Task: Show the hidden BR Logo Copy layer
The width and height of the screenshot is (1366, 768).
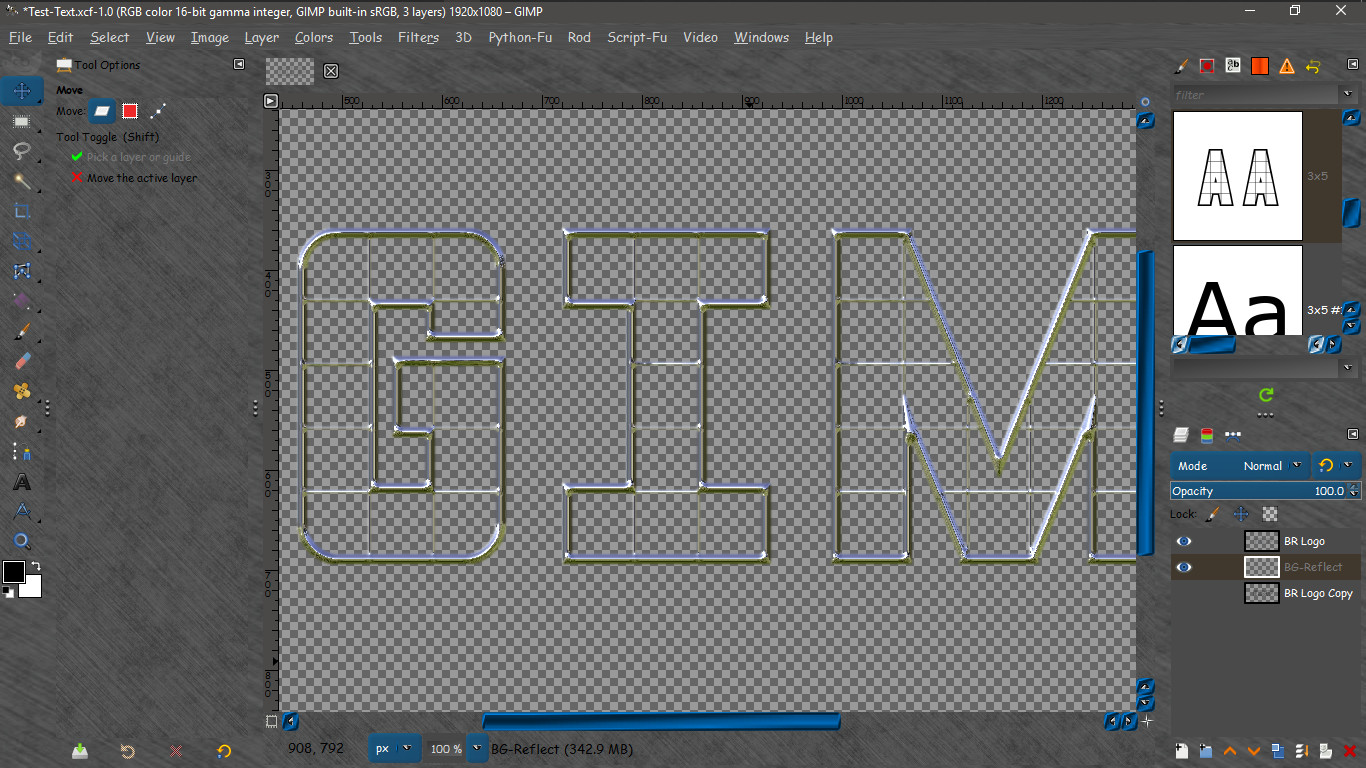Action: click(x=1184, y=593)
